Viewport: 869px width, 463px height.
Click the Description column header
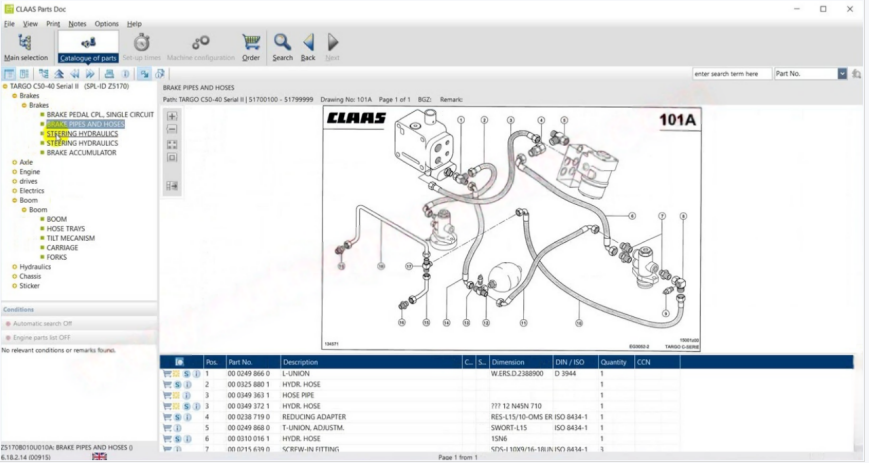pos(369,362)
